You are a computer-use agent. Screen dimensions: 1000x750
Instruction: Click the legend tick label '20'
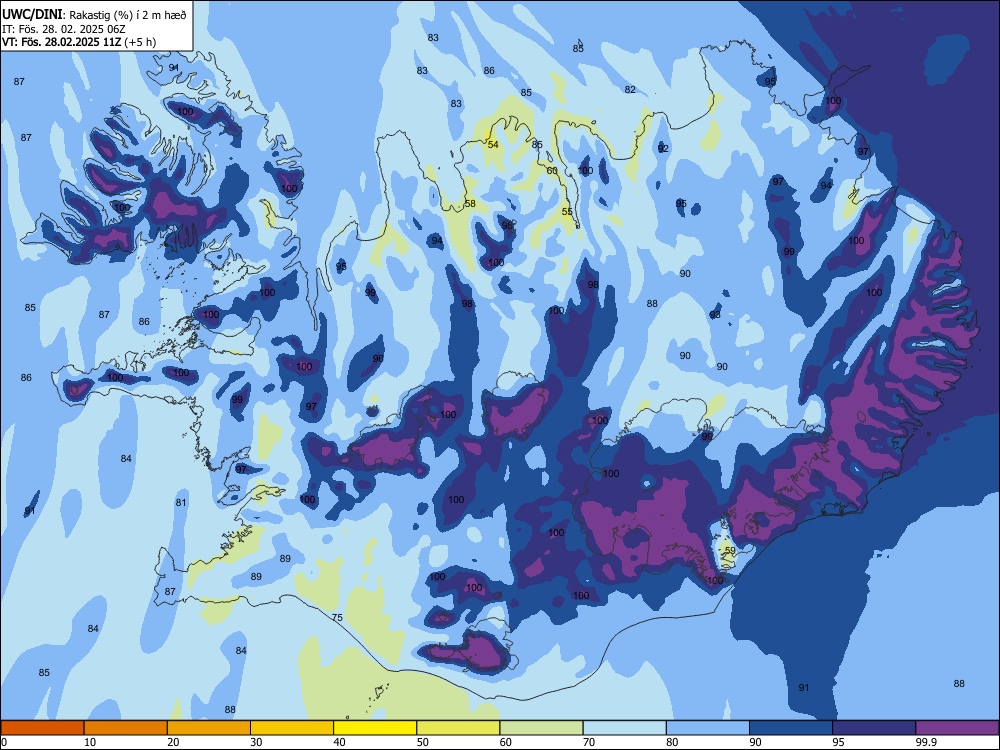tap(173, 742)
